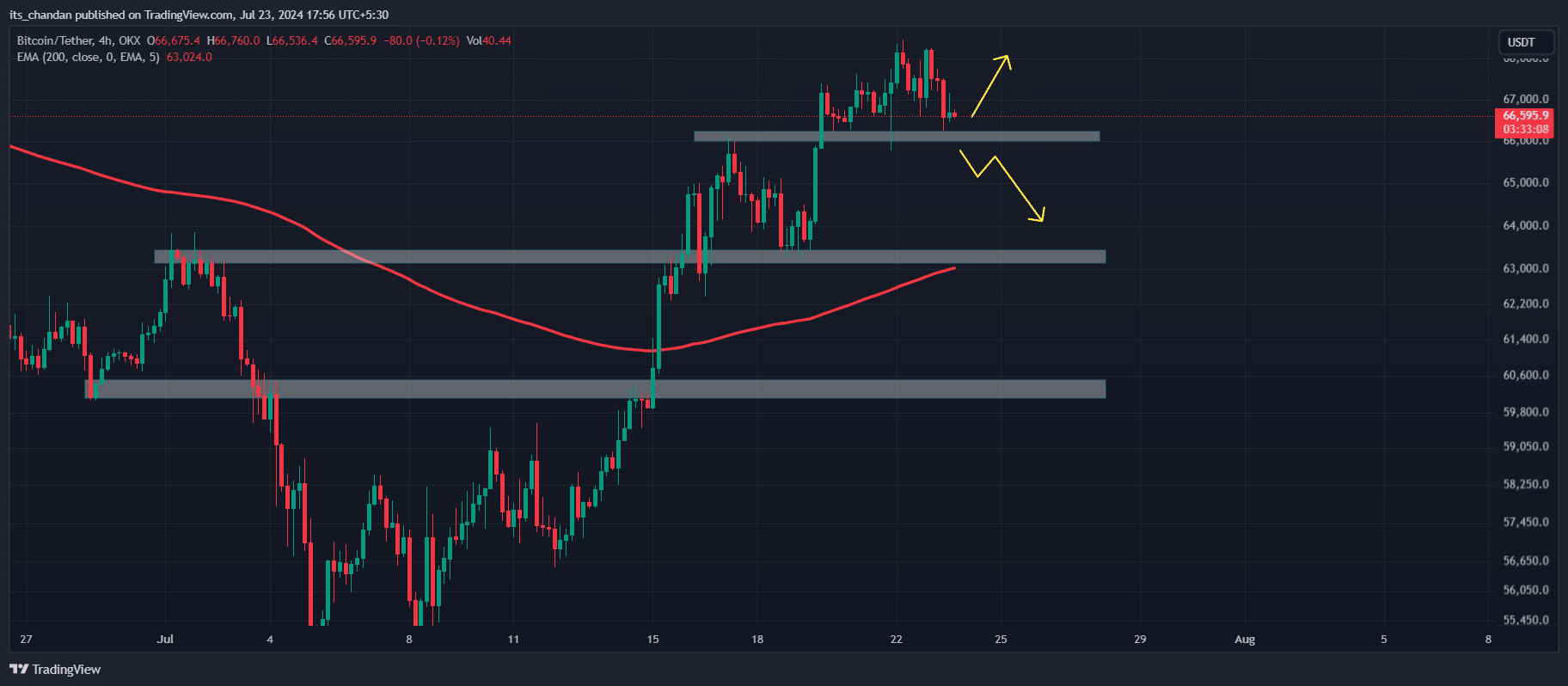Click the 11 date label on time axis

513,639
